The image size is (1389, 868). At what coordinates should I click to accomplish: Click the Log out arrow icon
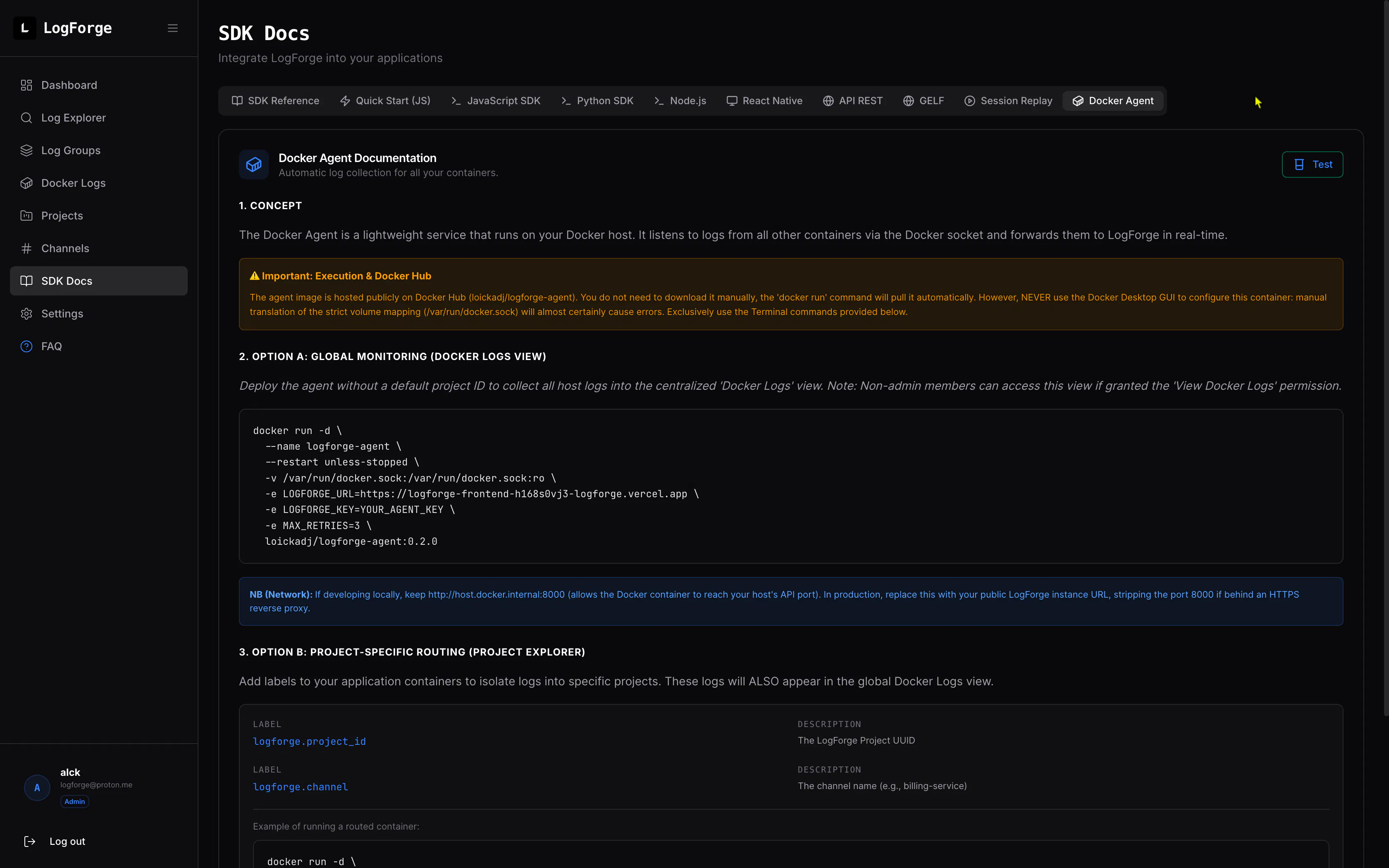pos(30,841)
